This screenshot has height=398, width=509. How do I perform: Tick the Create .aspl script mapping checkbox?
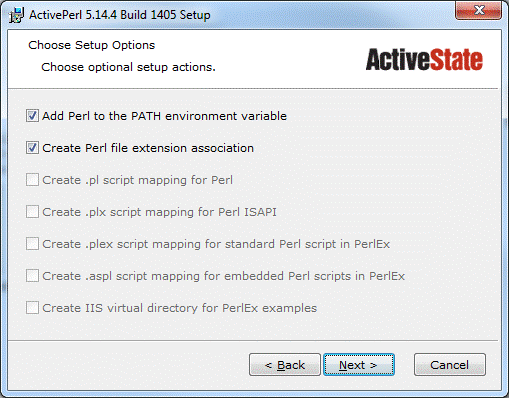point(32,276)
